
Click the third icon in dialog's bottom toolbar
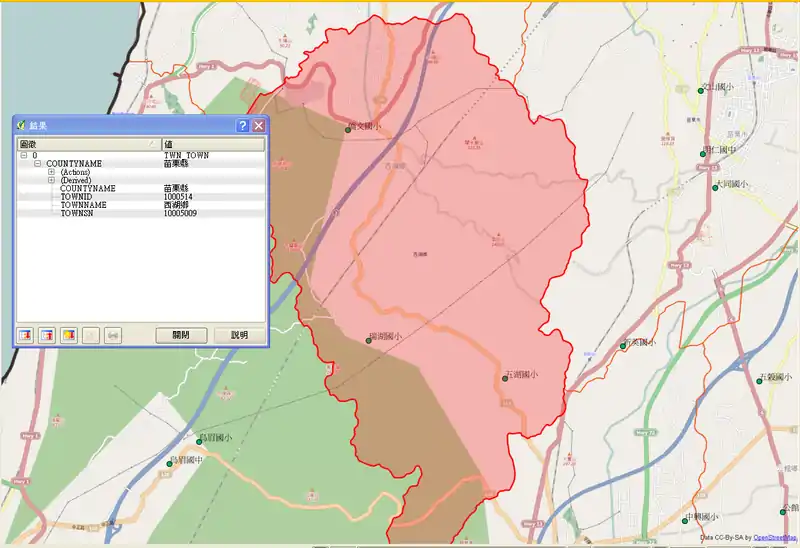(69, 335)
